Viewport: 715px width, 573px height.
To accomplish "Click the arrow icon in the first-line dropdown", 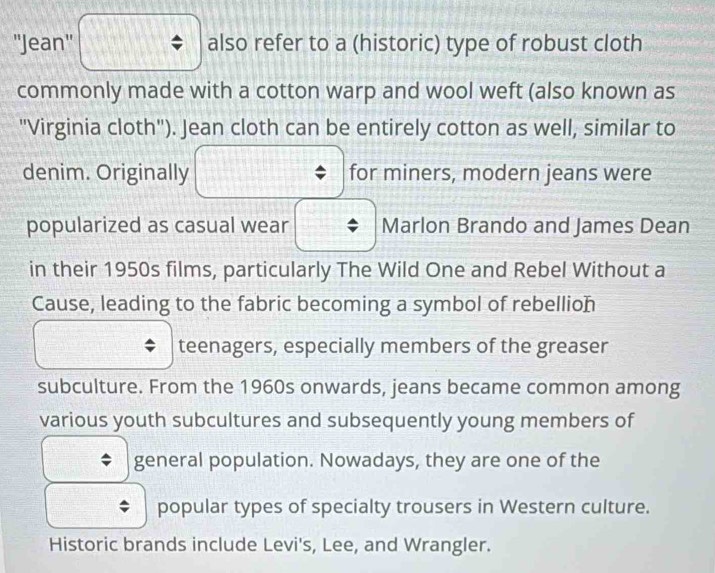I will point(178,45).
